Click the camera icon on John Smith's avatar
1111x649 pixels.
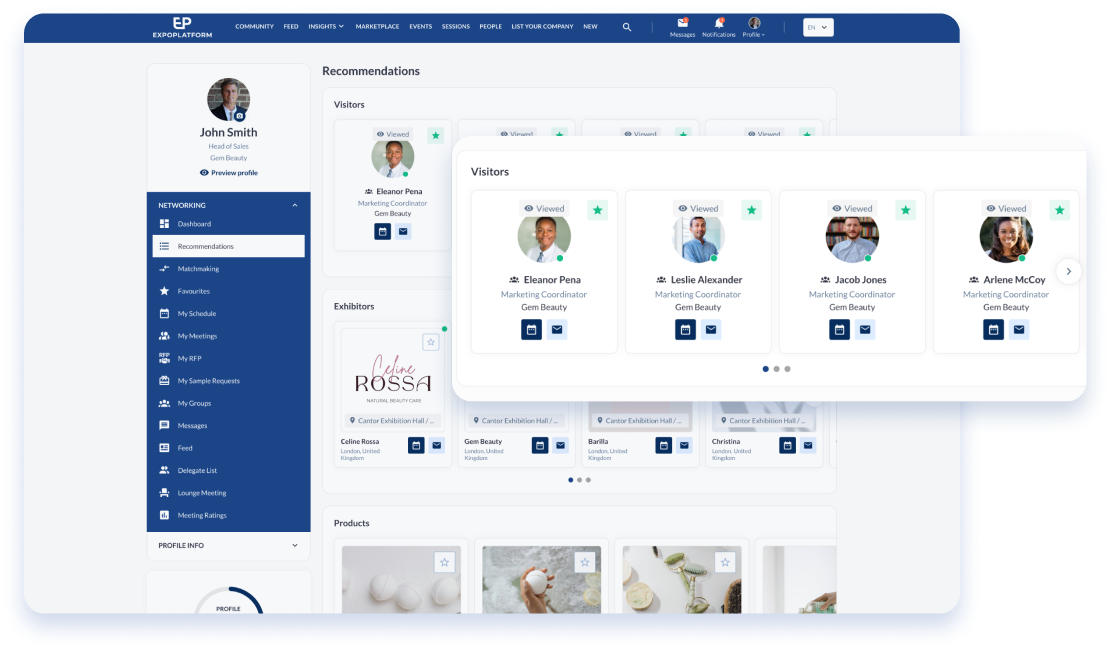click(239, 116)
